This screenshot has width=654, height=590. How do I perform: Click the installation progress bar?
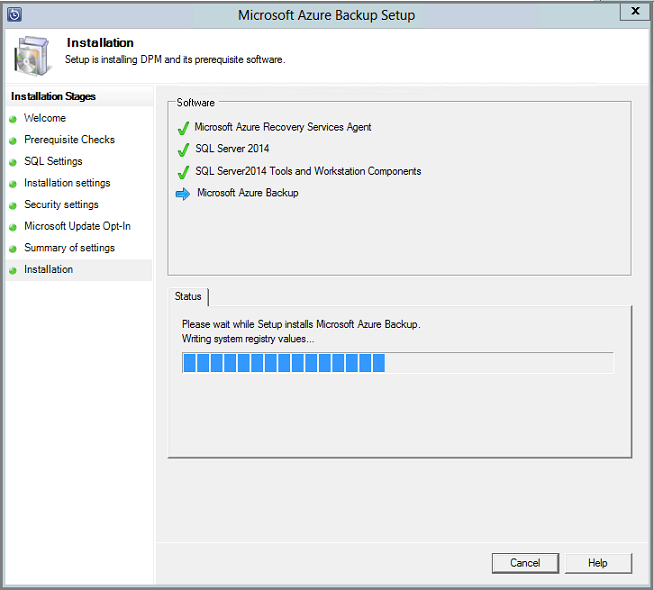[x=397, y=362]
